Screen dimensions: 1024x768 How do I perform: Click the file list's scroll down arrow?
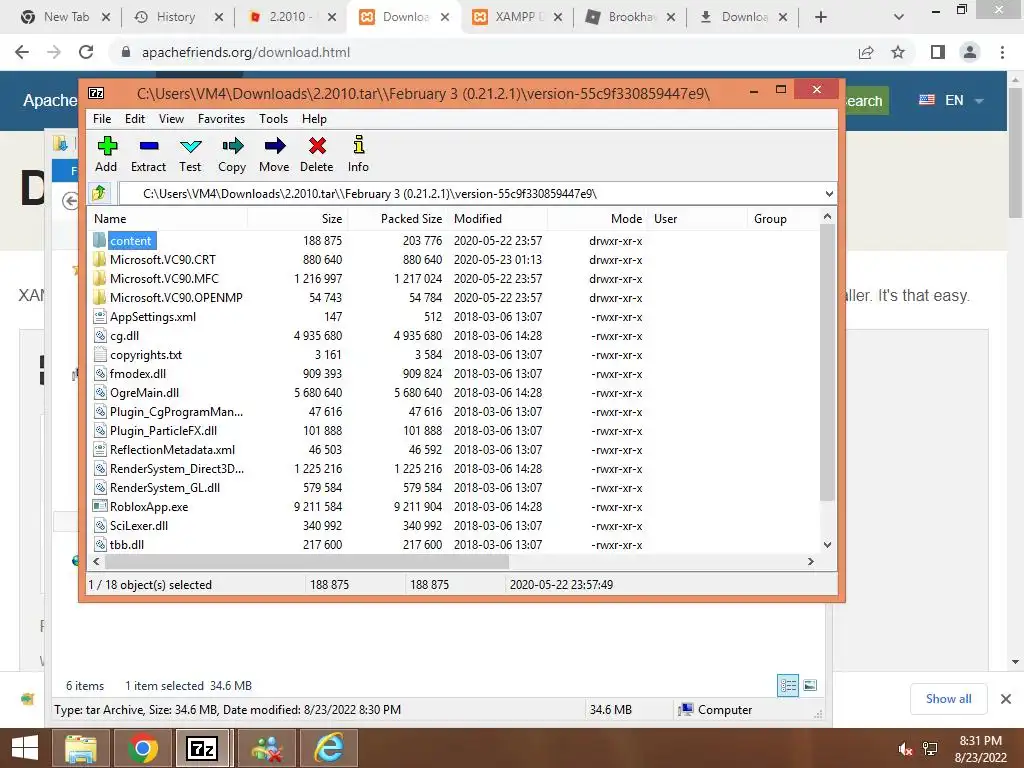(827, 545)
